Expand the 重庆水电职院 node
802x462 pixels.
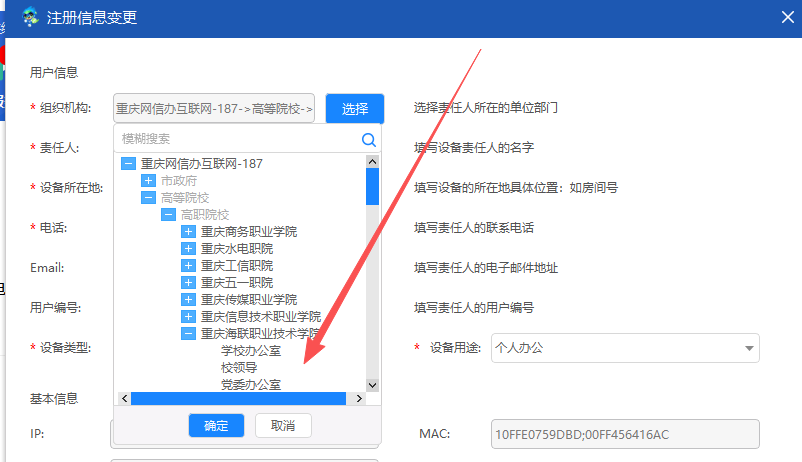[188, 249]
